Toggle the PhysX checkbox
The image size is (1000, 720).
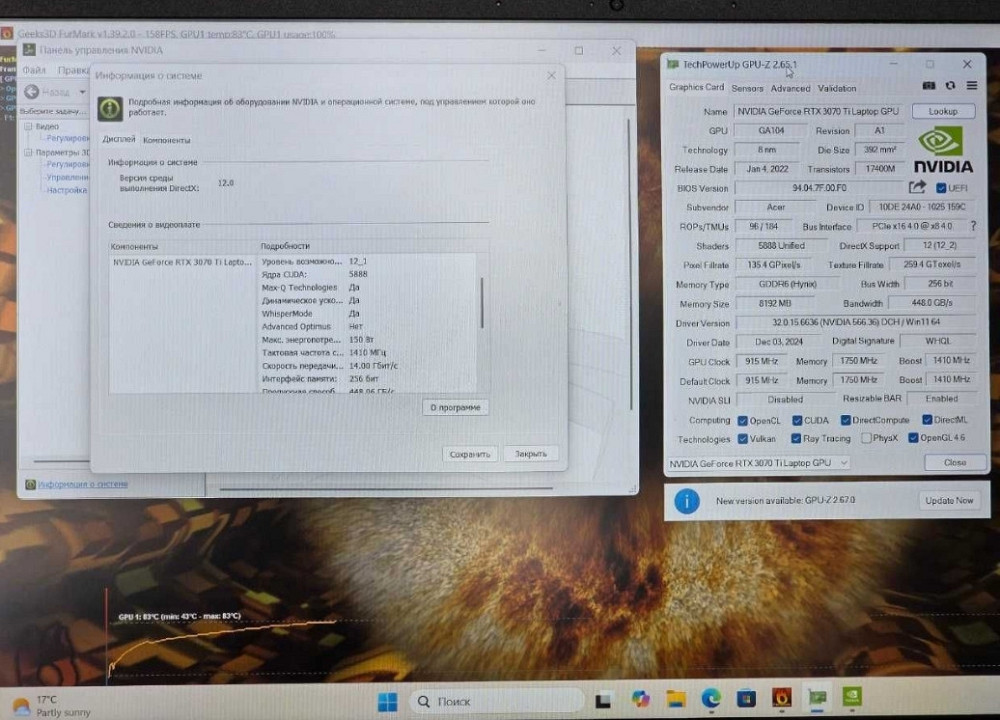pyautogui.click(x=866, y=438)
